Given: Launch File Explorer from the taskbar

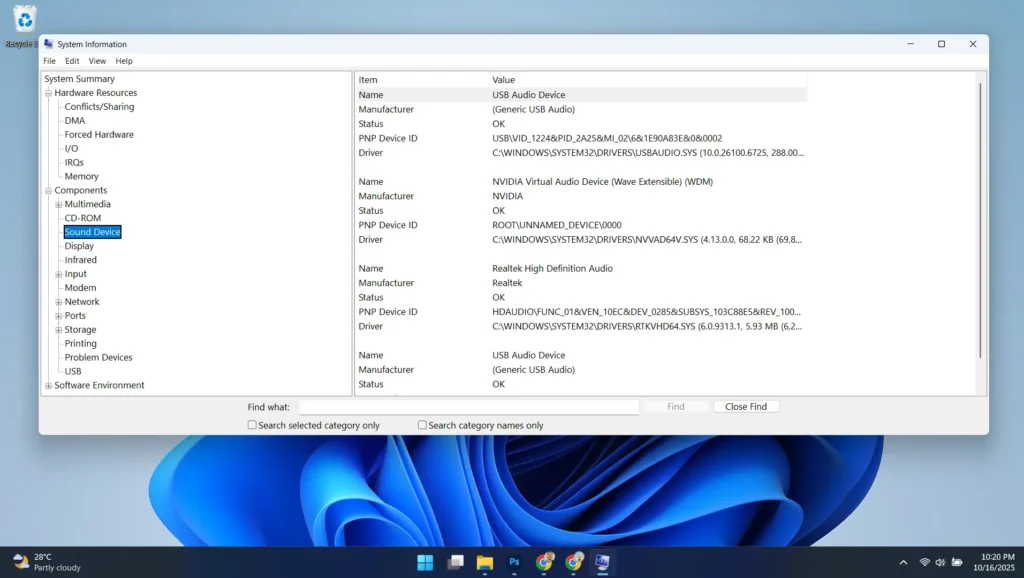Looking at the screenshot, I should click(x=485, y=562).
